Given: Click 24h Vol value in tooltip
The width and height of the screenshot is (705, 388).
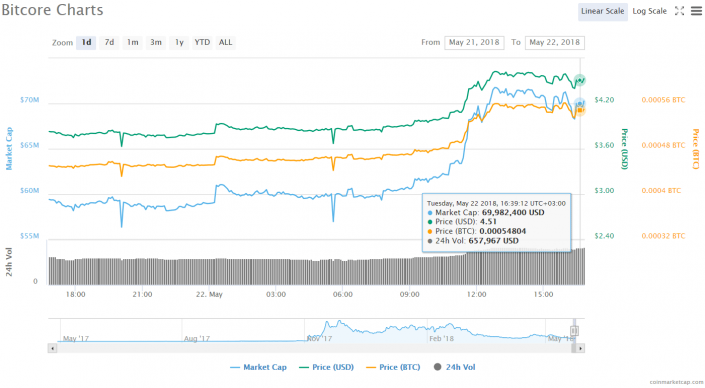Looking at the screenshot, I should 494,241.
